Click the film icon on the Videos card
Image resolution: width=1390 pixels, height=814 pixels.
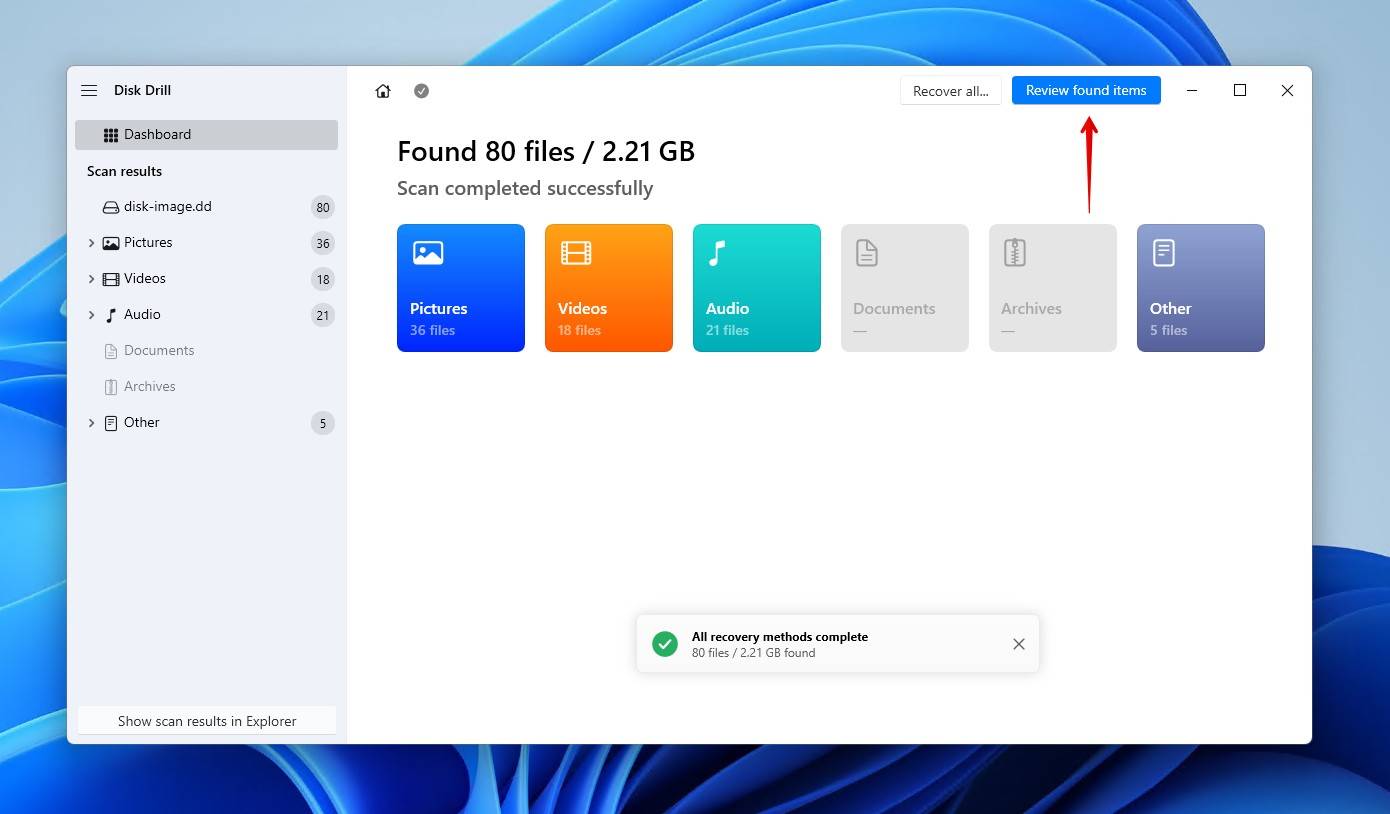[576, 253]
